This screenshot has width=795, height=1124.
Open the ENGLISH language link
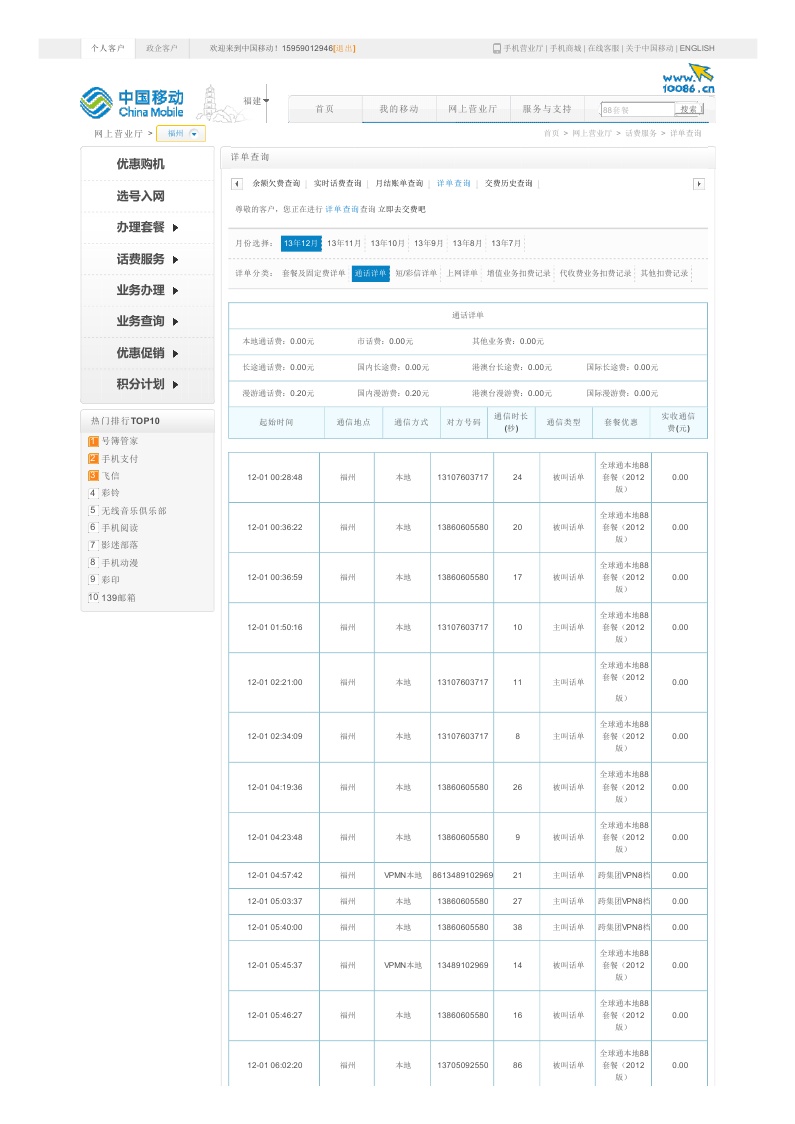pyautogui.click(x=697, y=49)
